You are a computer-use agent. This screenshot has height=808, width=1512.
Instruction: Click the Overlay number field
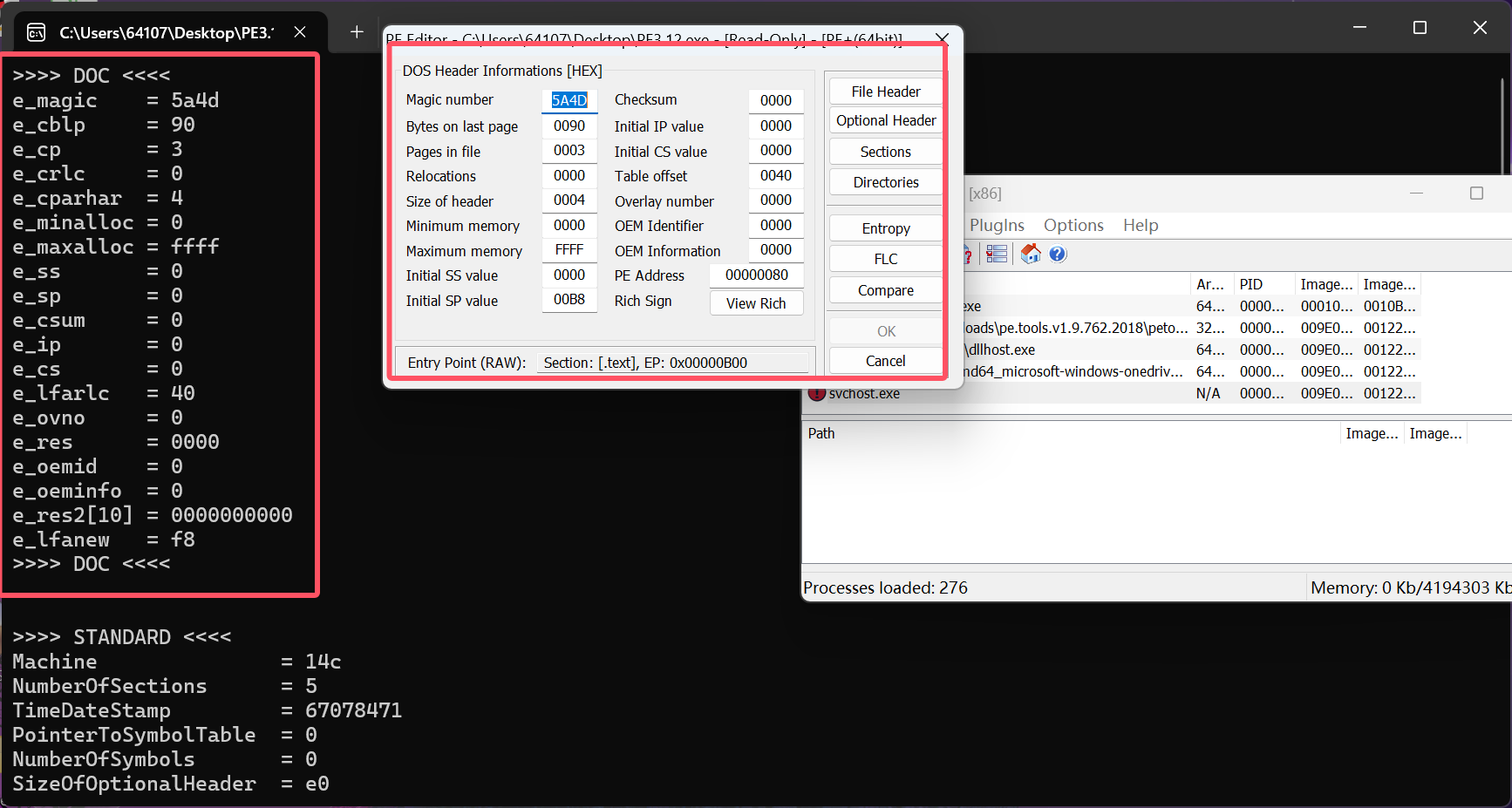[776, 200]
